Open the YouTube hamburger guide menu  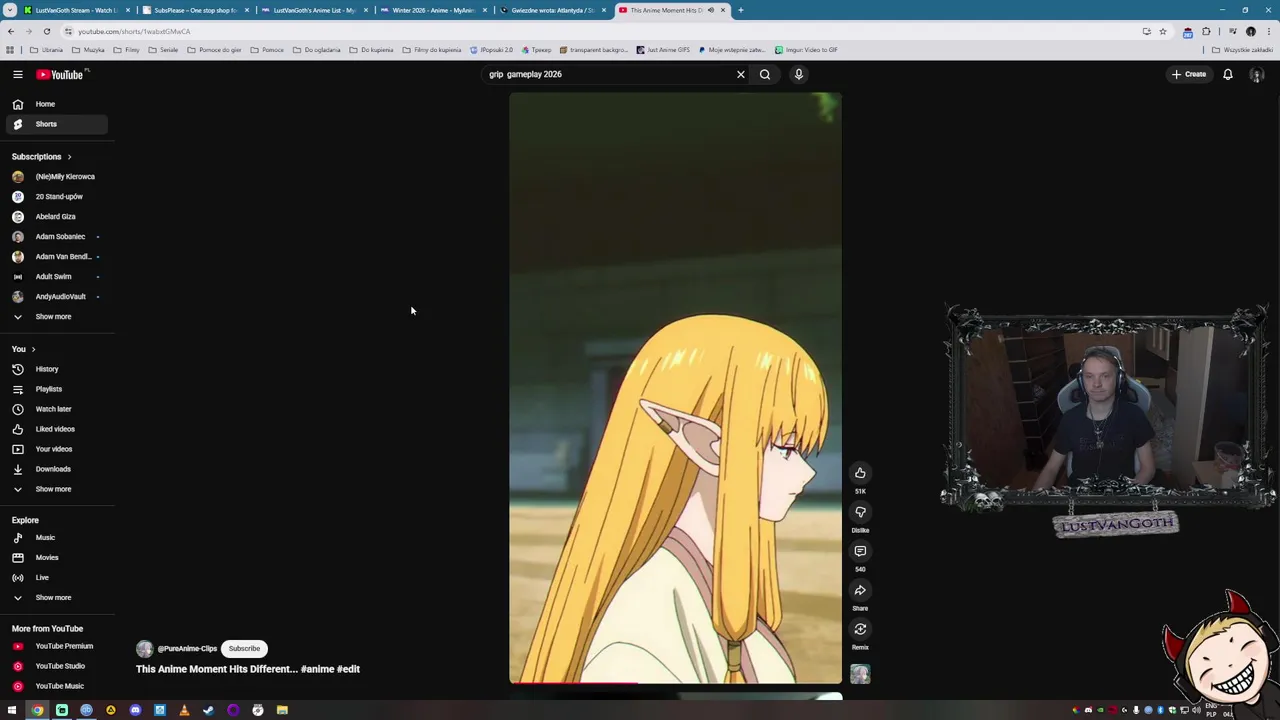(x=17, y=74)
